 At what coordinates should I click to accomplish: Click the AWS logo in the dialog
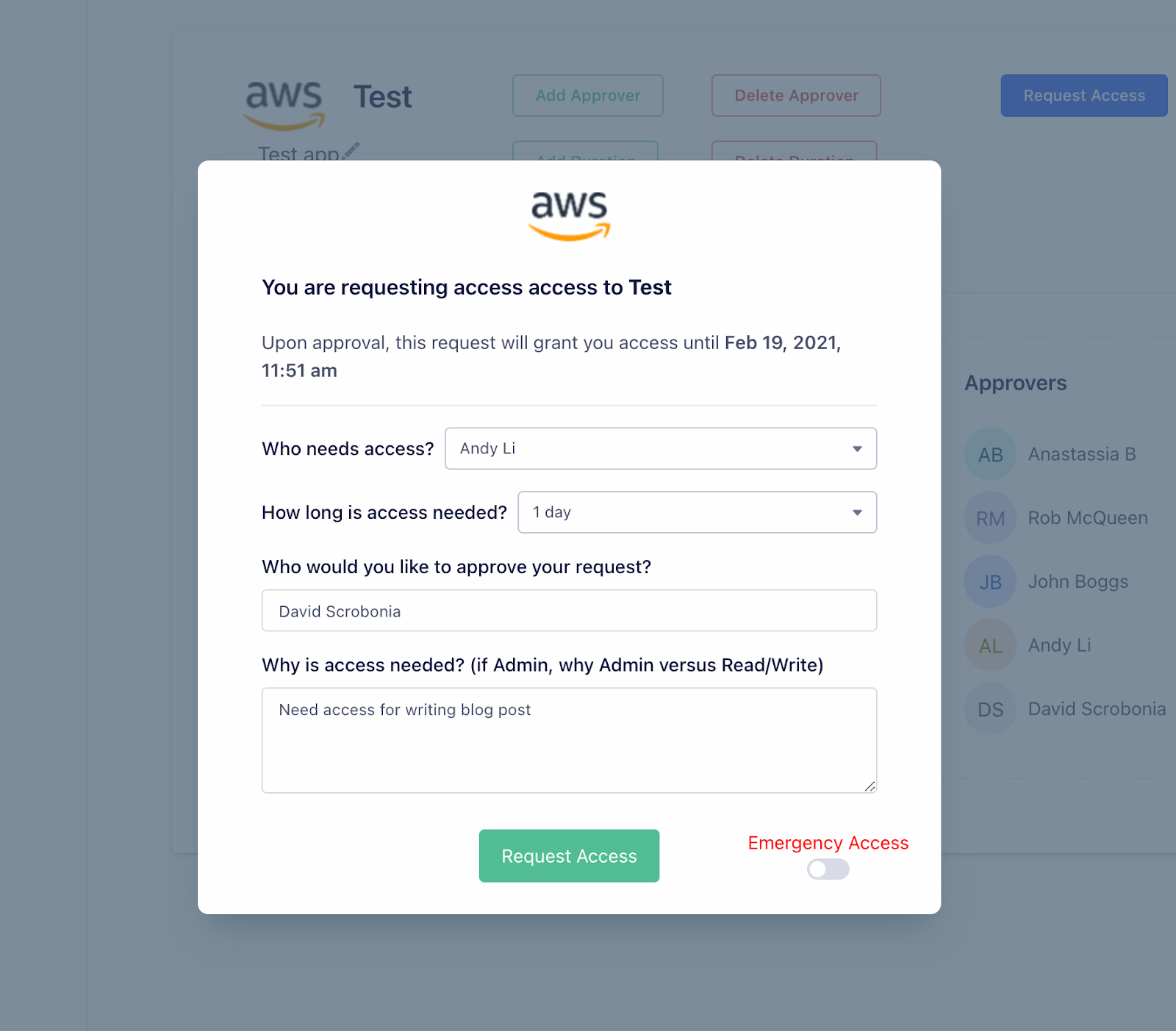coord(569,215)
